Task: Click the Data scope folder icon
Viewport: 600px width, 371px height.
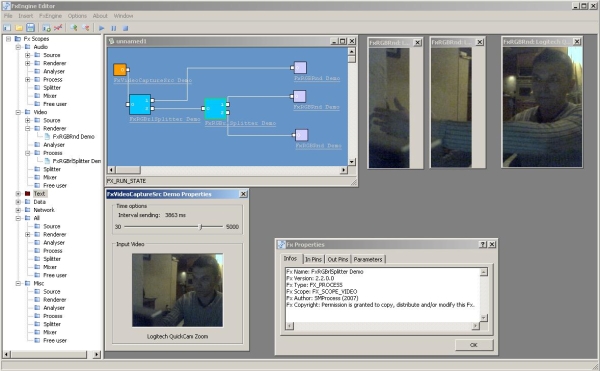Action: (28, 202)
